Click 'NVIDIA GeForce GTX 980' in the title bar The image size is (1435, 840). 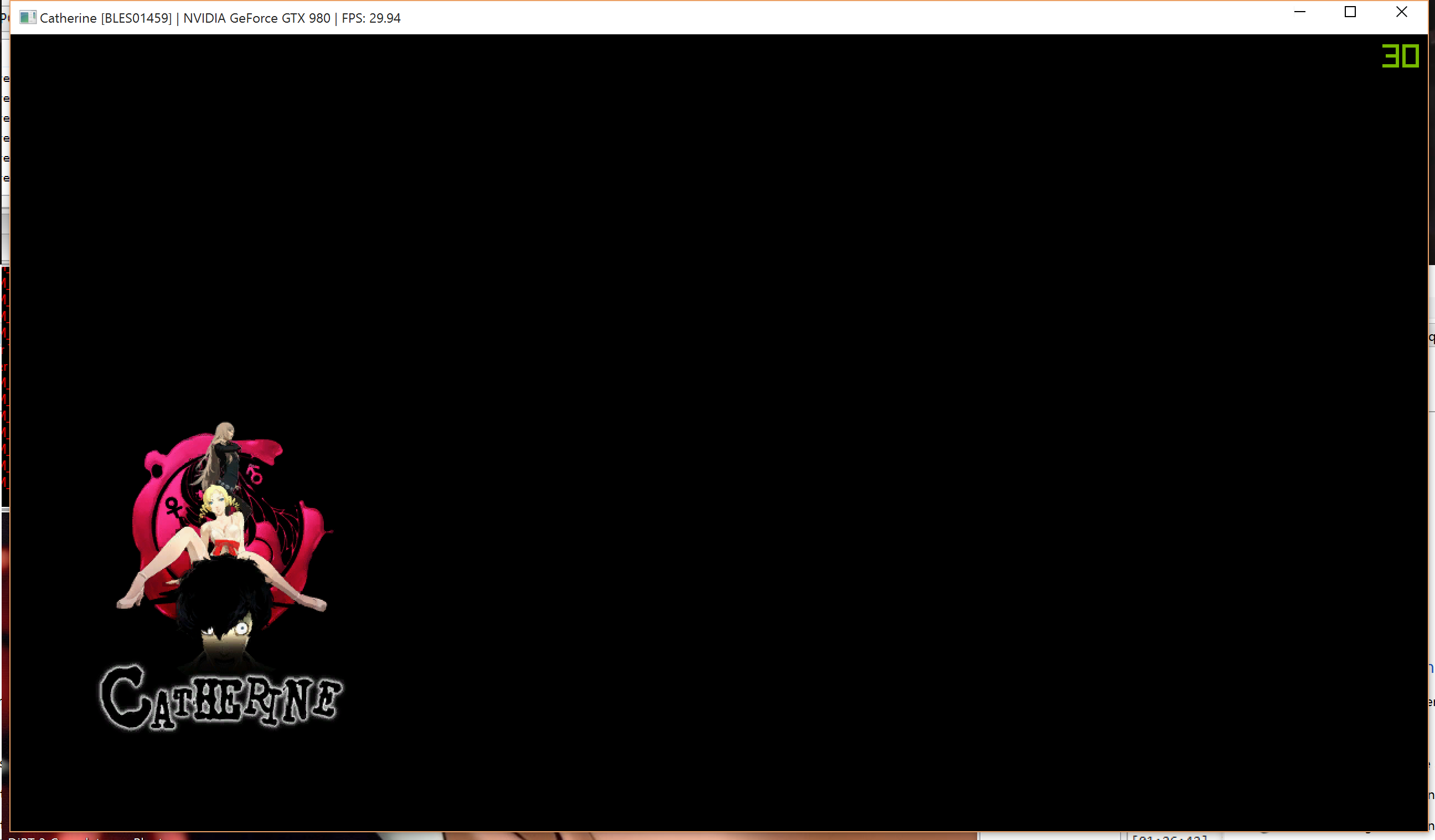(x=256, y=18)
